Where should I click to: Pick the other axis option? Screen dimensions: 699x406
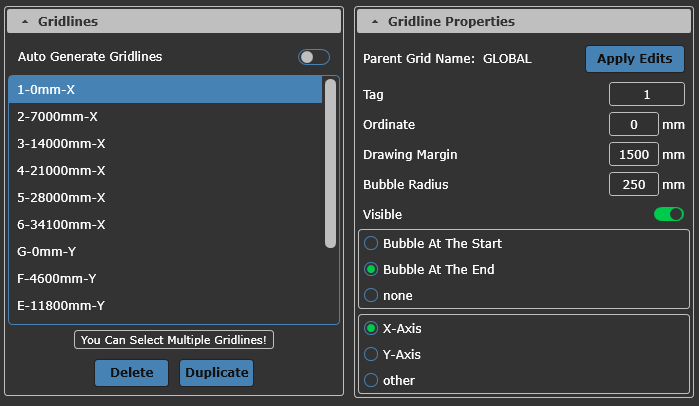point(372,380)
